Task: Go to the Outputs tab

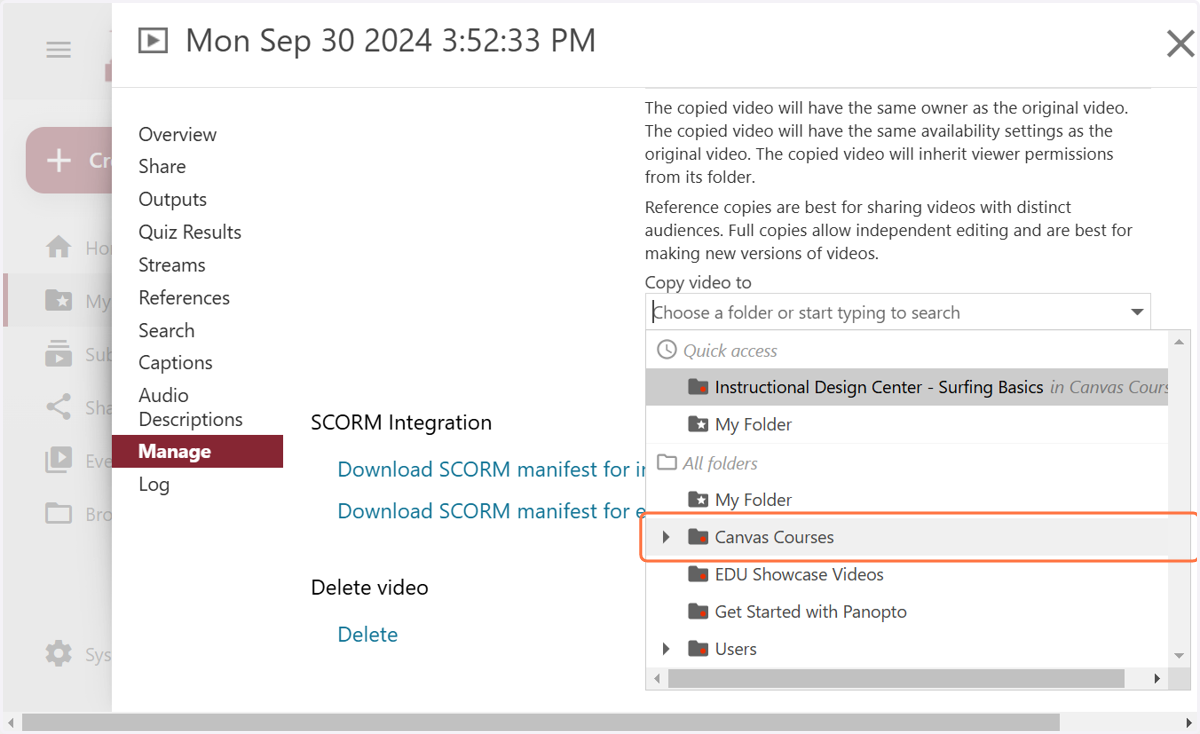Action: point(172,199)
